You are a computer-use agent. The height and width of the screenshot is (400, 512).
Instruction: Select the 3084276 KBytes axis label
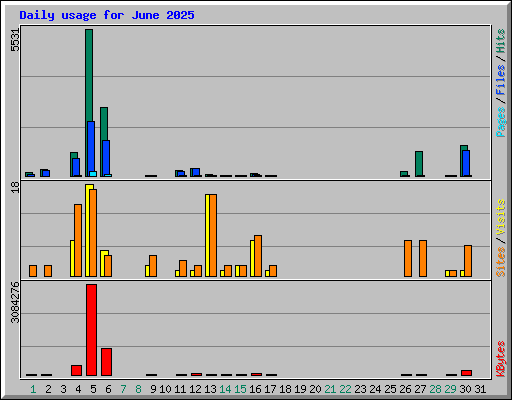[15, 302]
